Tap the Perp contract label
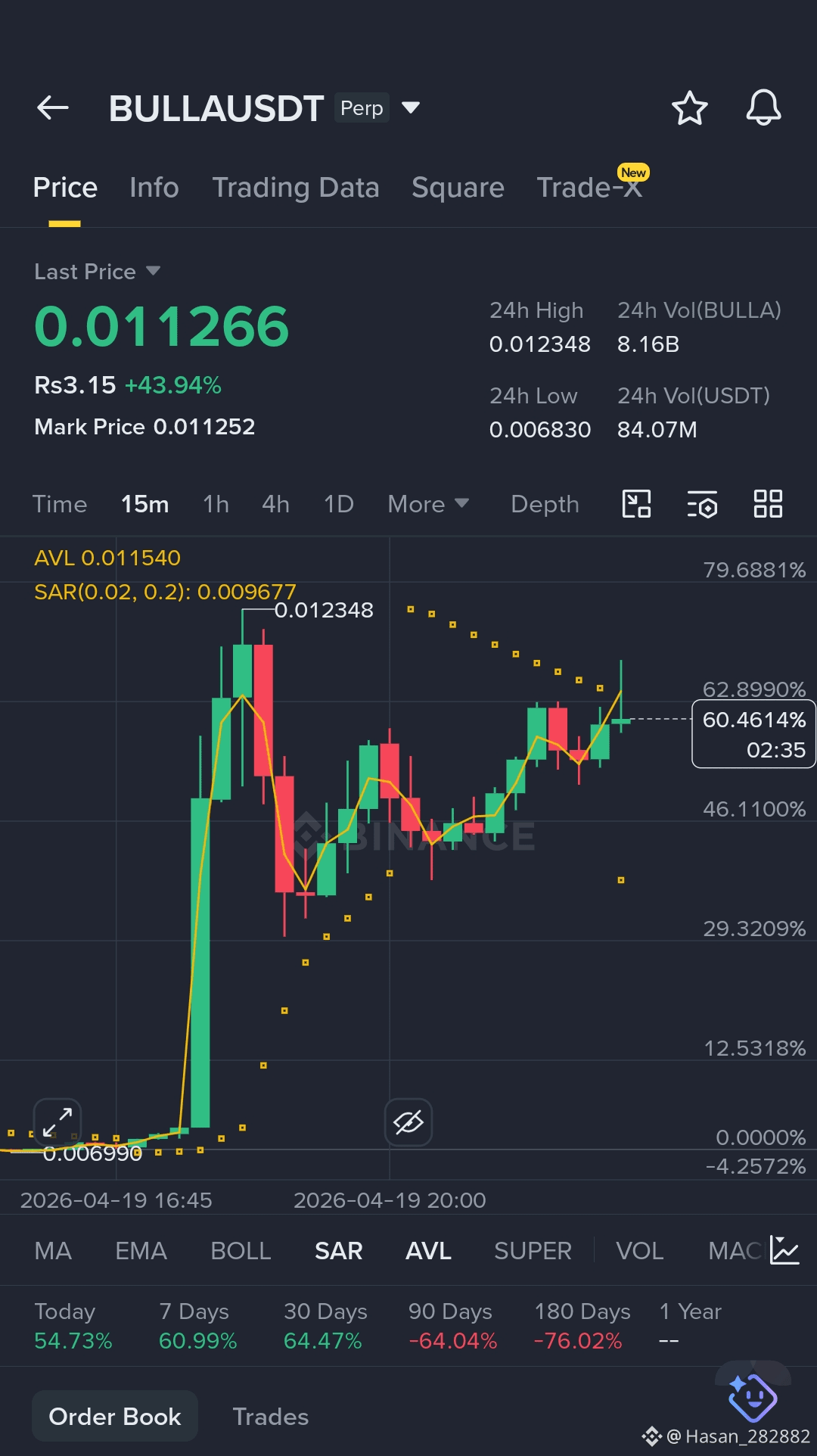This screenshot has width=817, height=1456. pyautogui.click(x=362, y=107)
